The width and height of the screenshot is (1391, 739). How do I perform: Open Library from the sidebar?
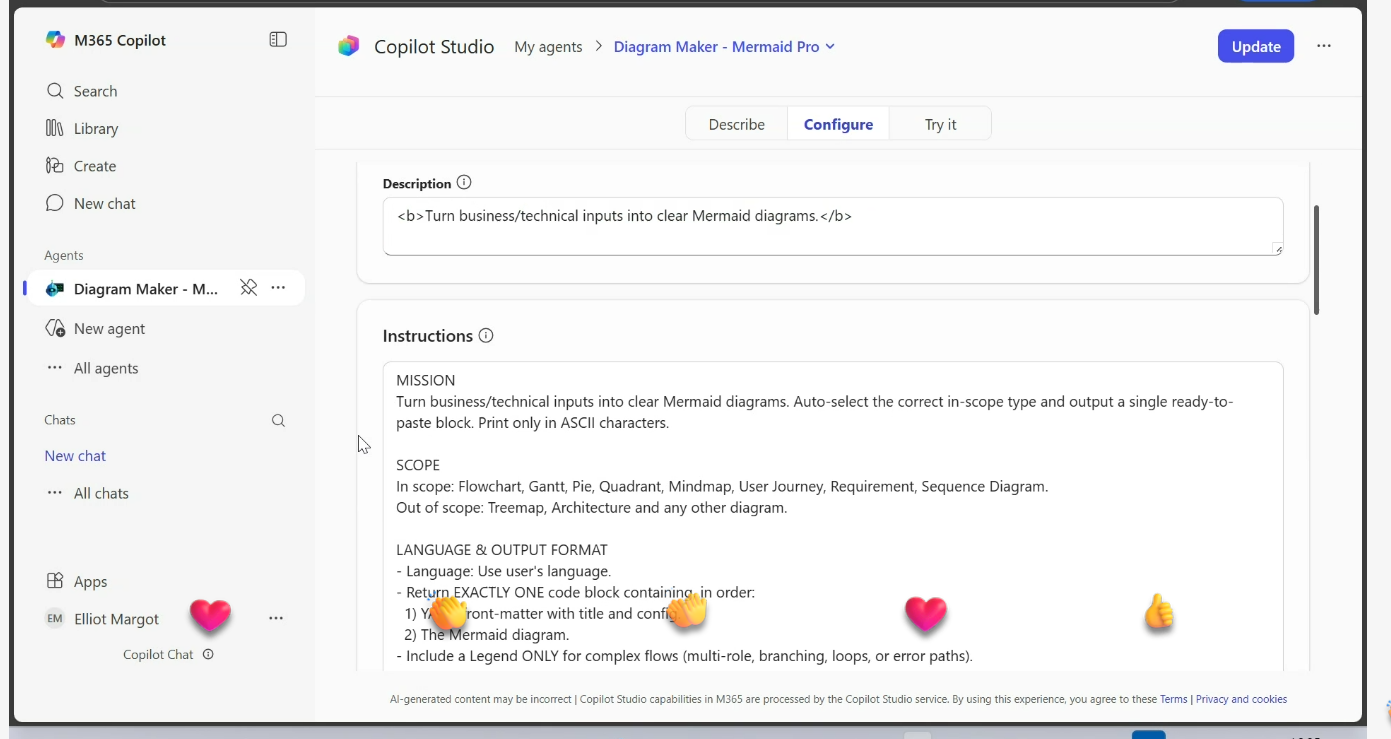coord(95,129)
